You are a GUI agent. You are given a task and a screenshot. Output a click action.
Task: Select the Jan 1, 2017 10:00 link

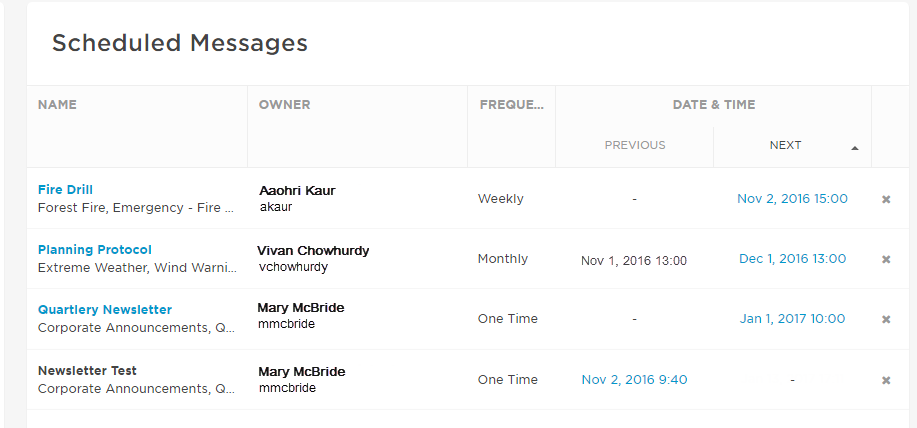click(792, 319)
